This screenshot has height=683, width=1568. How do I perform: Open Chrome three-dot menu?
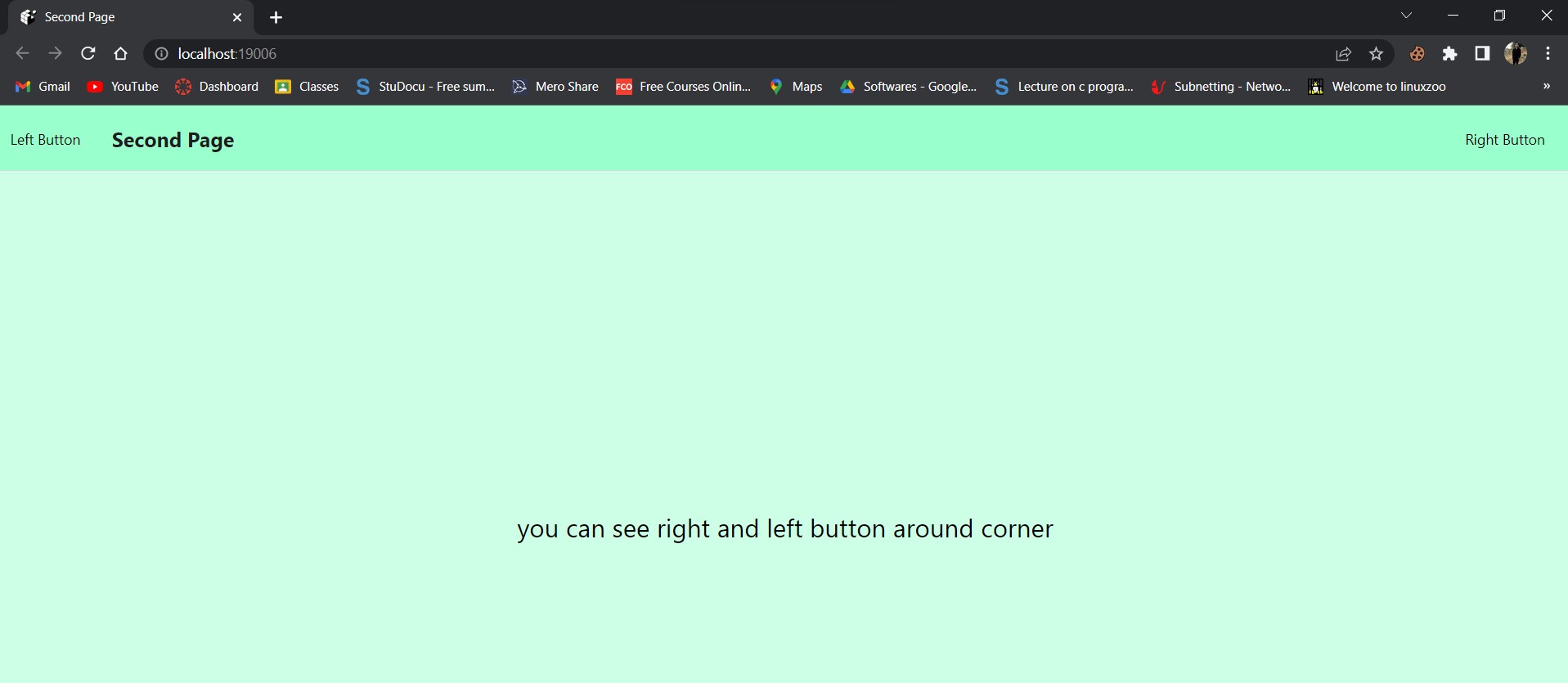(1548, 54)
